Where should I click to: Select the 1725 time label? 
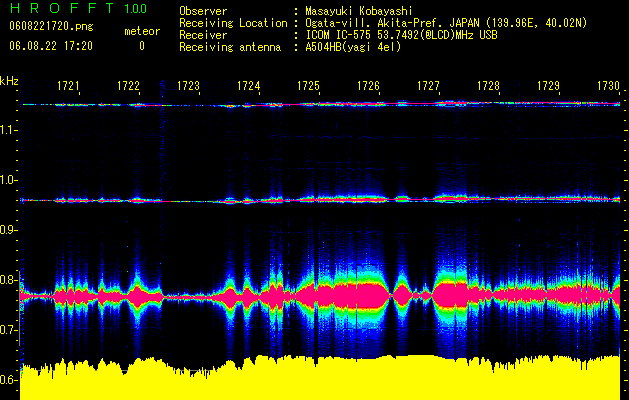point(308,85)
